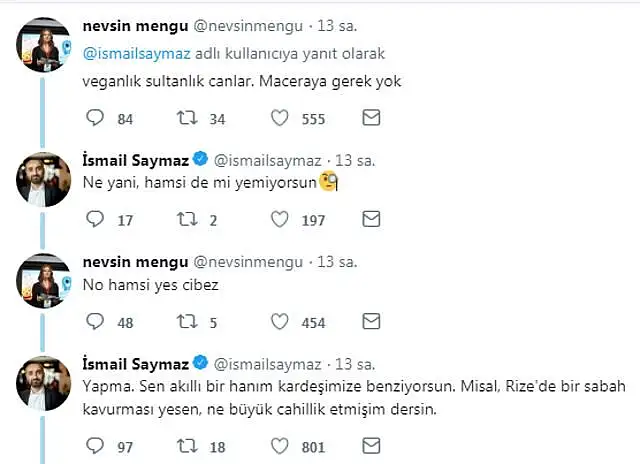Image resolution: width=640 pixels, height=464 pixels.
Task: Click İsmail Saymaz's avatar on last tweet
Action: pyautogui.click(x=41, y=383)
